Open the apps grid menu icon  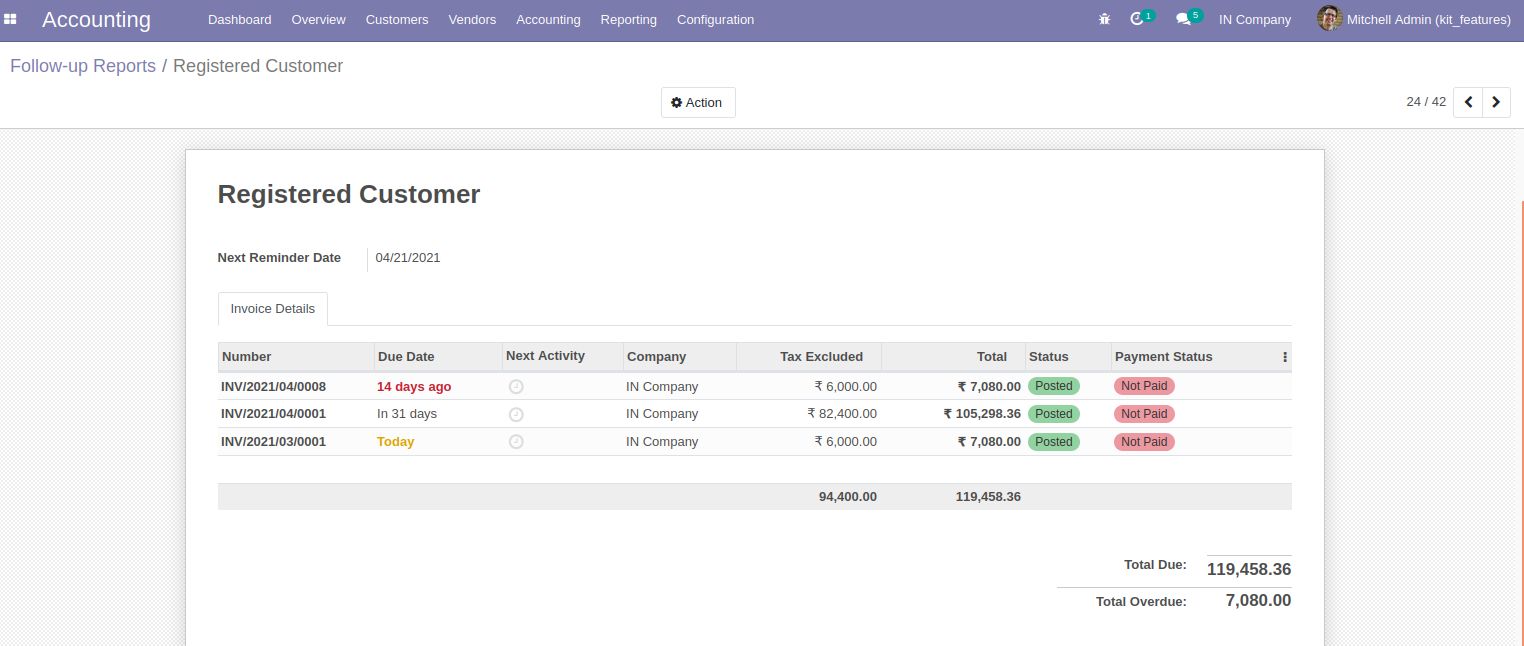11,19
